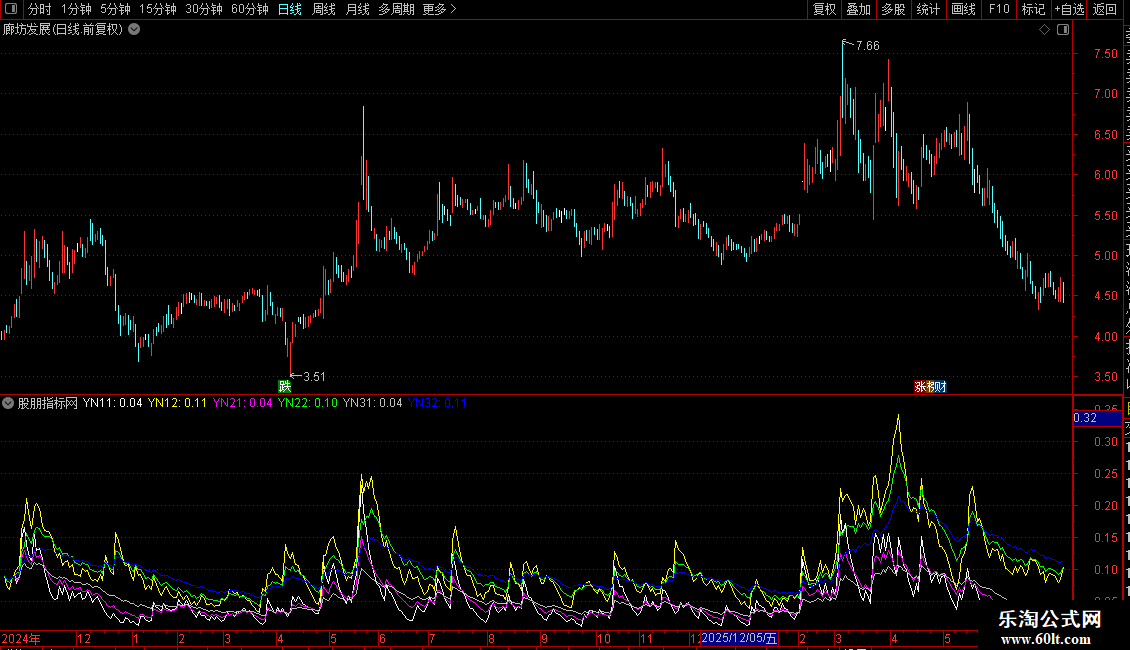The height and width of the screenshot is (650, 1130).
Task: Expand the 更多 periods menu
Action: pos(439,9)
